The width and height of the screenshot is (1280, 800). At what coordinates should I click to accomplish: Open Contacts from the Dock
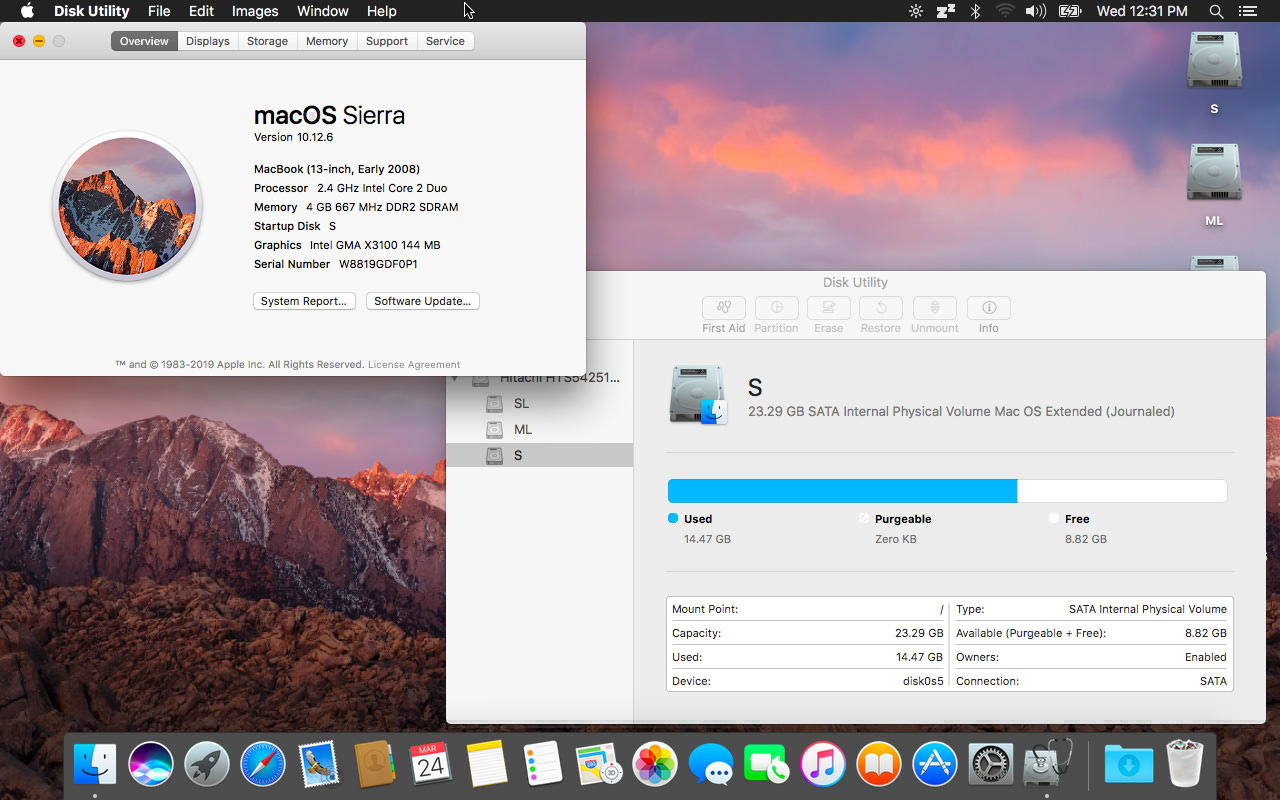point(375,764)
